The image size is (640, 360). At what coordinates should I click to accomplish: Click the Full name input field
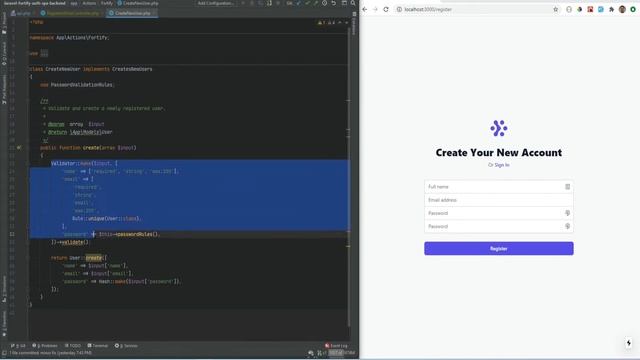[x=498, y=187]
